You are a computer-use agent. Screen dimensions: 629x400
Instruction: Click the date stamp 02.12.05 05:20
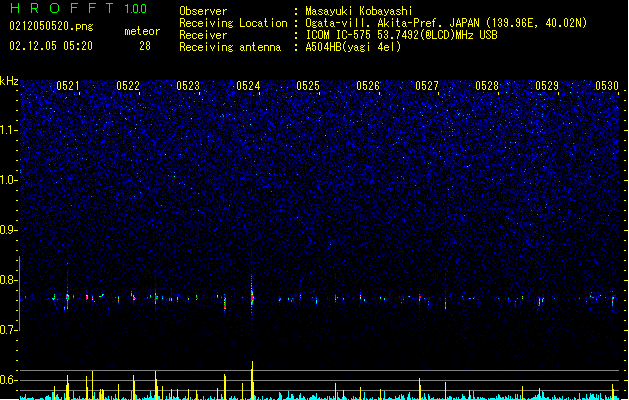pos(51,46)
